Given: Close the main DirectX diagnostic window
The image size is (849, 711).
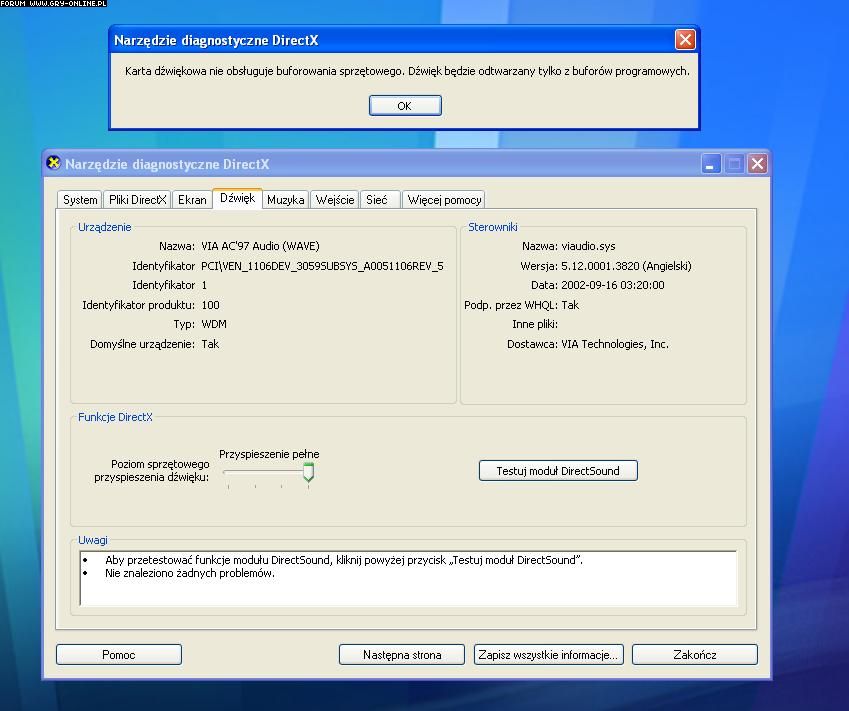Looking at the screenshot, I should click(757, 164).
